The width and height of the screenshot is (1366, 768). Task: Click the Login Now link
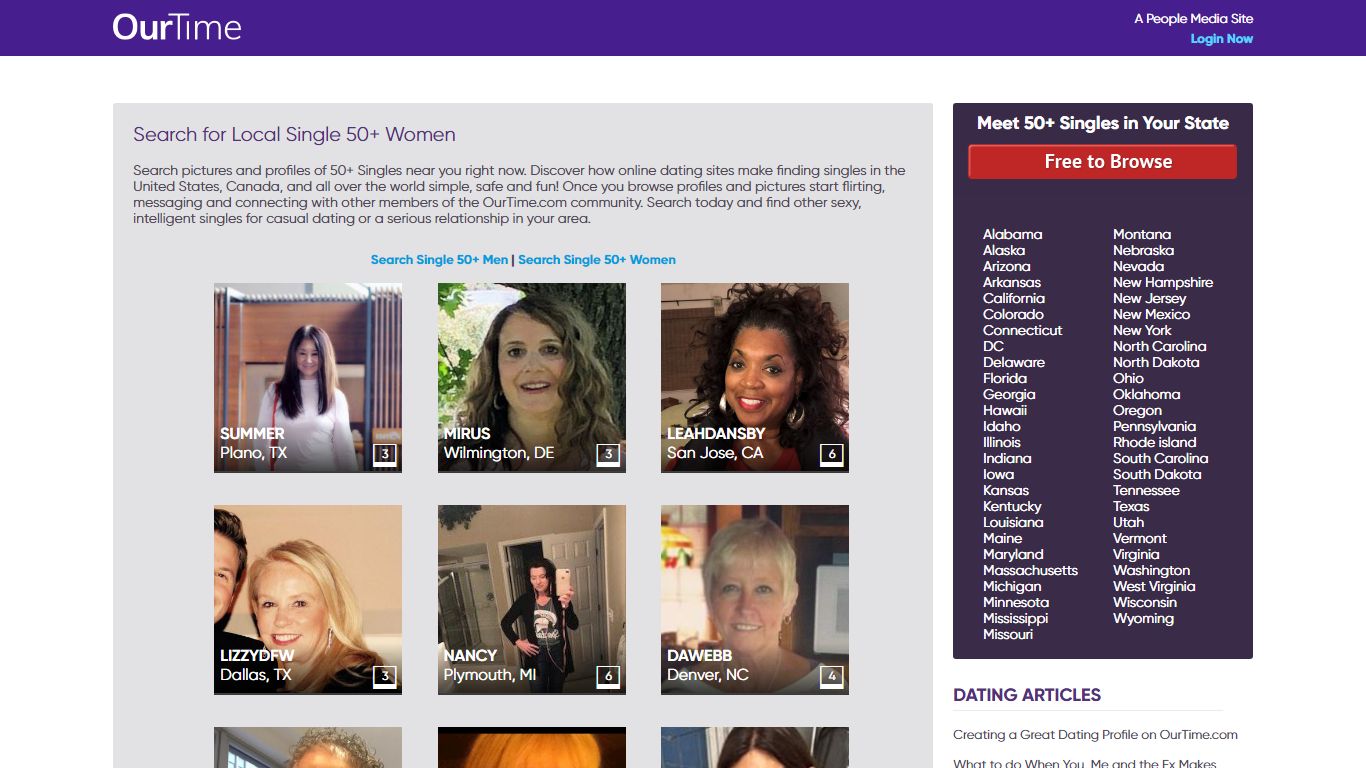pyautogui.click(x=1221, y=39)
